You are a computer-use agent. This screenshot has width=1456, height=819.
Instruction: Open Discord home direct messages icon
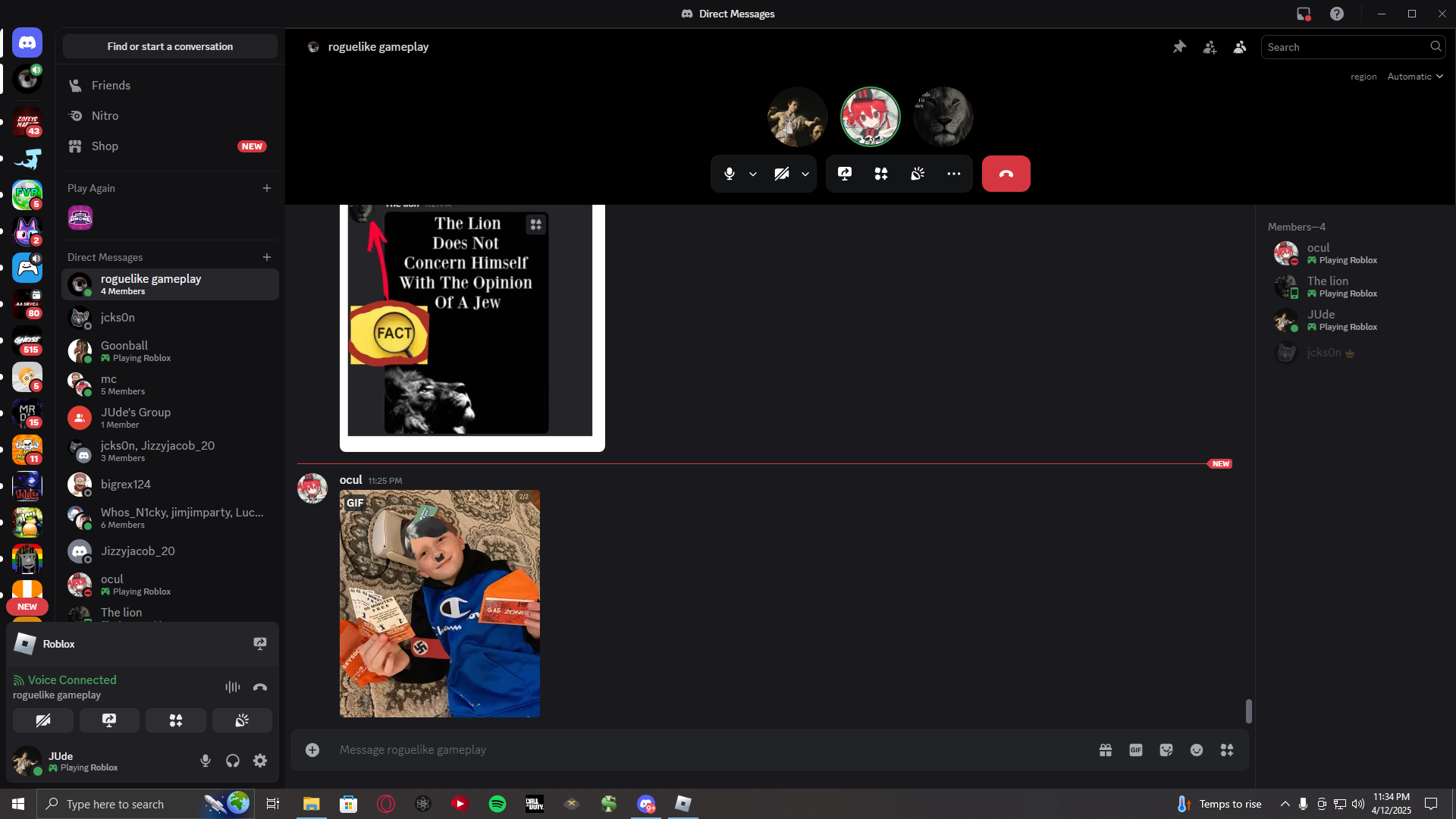coord(27,43)
